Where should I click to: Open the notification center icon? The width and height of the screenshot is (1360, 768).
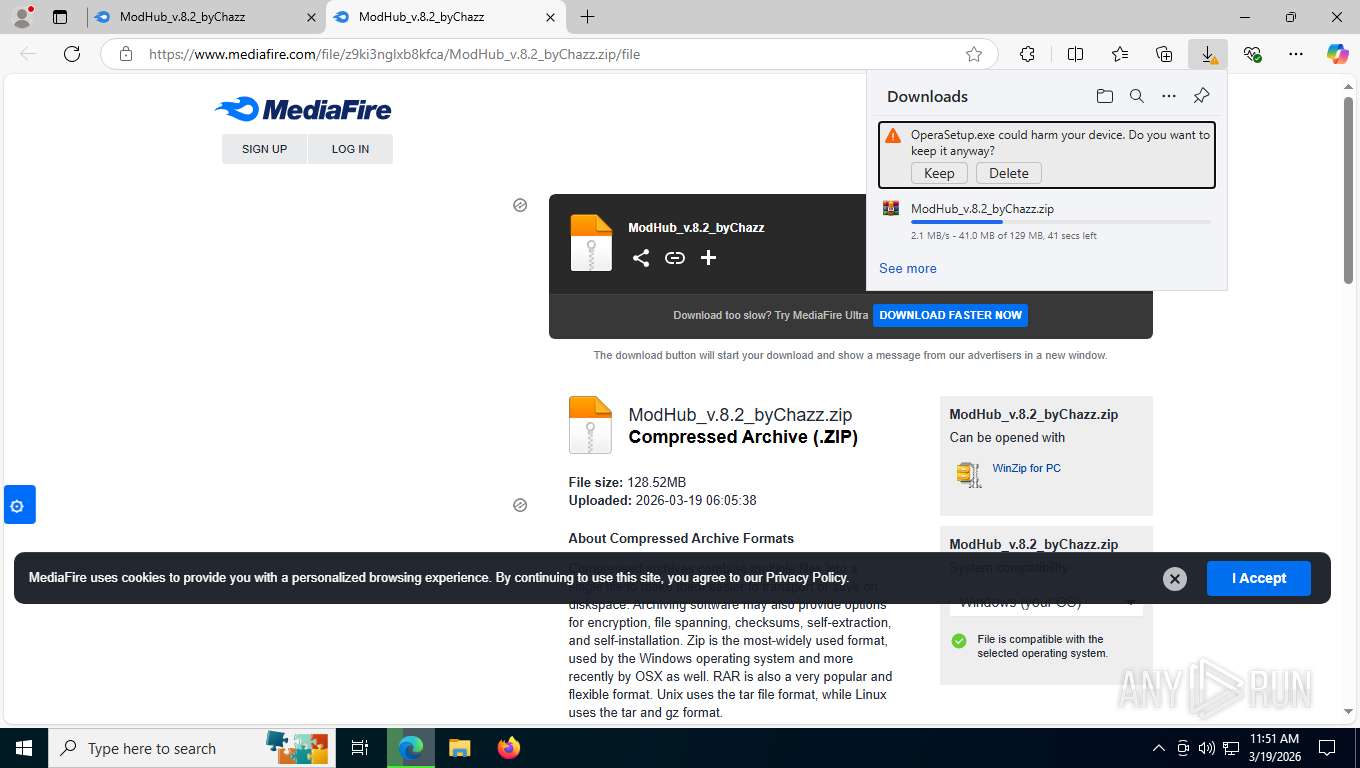[1327, 748]
